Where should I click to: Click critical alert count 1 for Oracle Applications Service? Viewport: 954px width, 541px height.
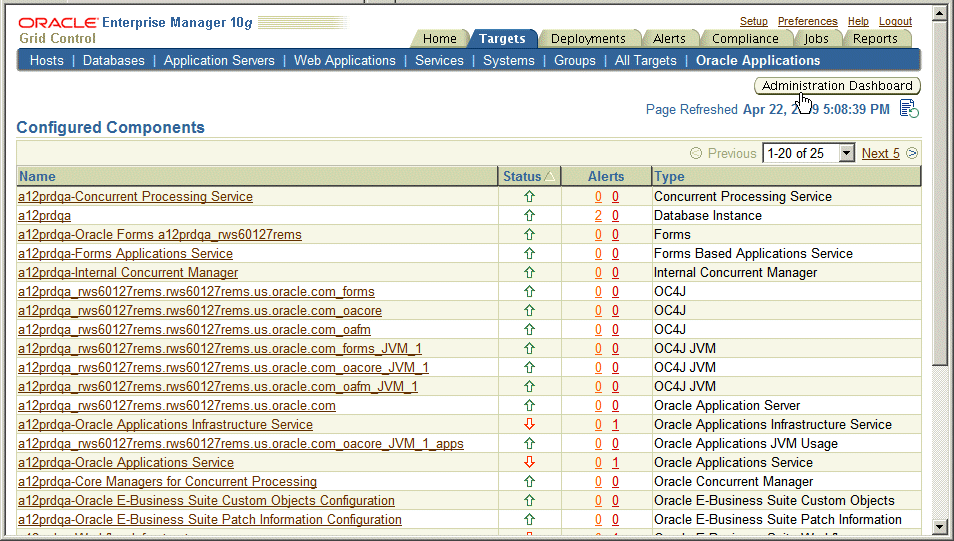coord(616,462)
